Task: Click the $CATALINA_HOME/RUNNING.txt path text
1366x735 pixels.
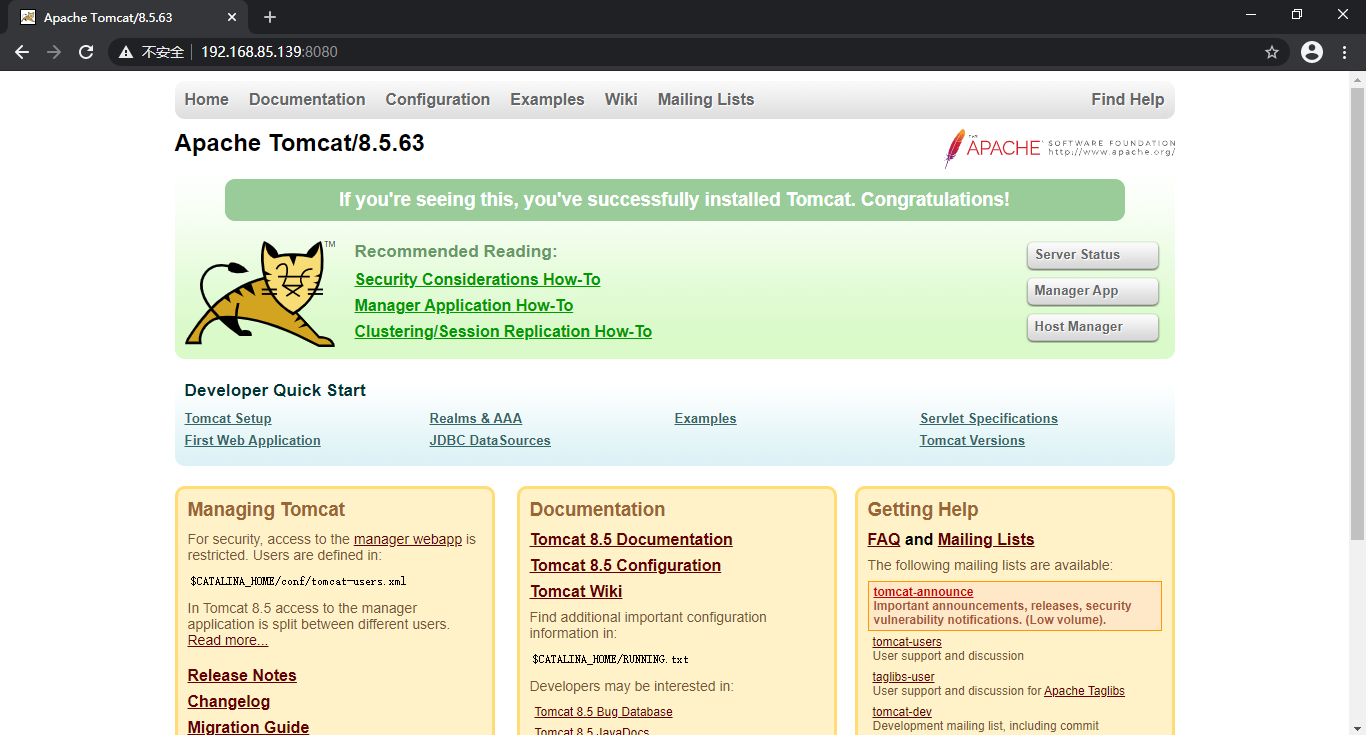Action: coord(610,660)
